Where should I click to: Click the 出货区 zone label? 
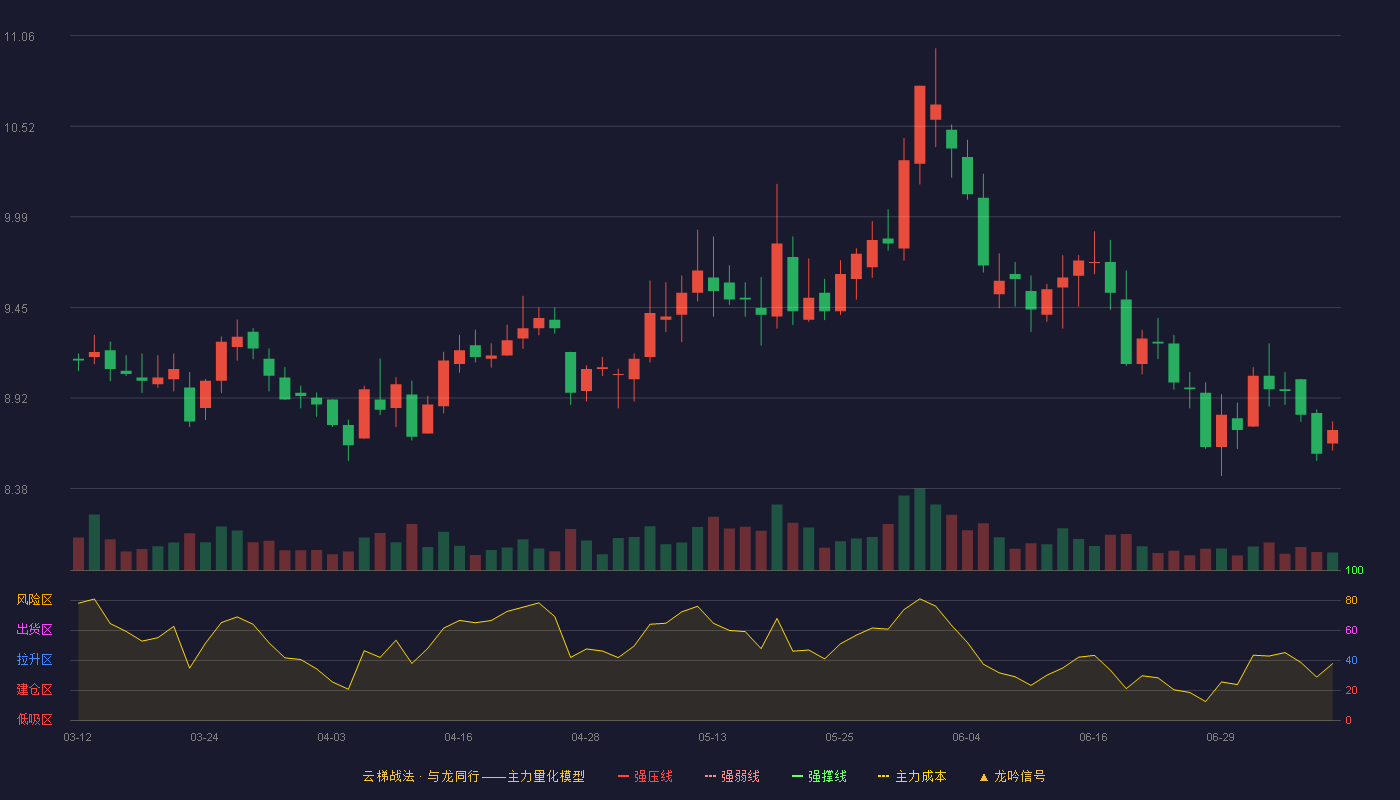pyautogui.click(x=34, y=630)
